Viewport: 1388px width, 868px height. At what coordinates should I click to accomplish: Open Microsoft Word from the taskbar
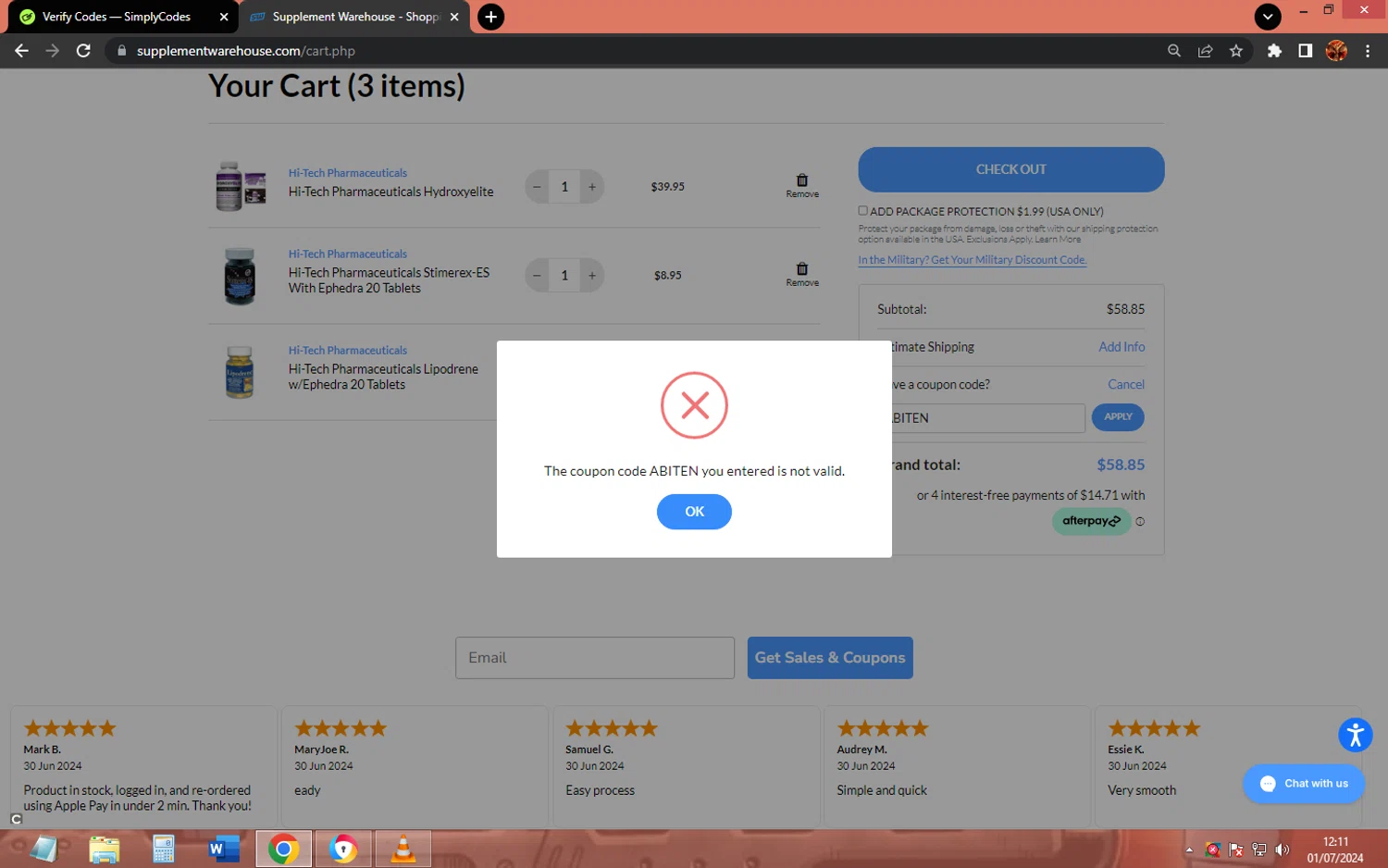(x=224, y=849)
